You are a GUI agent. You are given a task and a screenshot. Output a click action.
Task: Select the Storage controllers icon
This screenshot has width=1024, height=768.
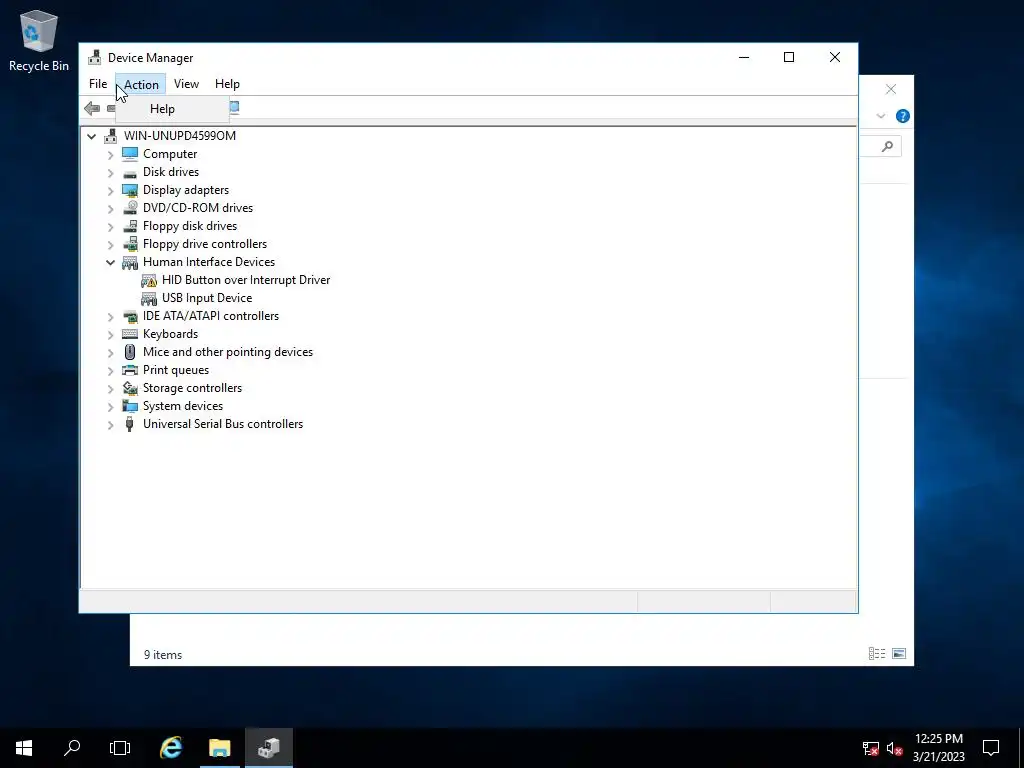coord(130,388)
